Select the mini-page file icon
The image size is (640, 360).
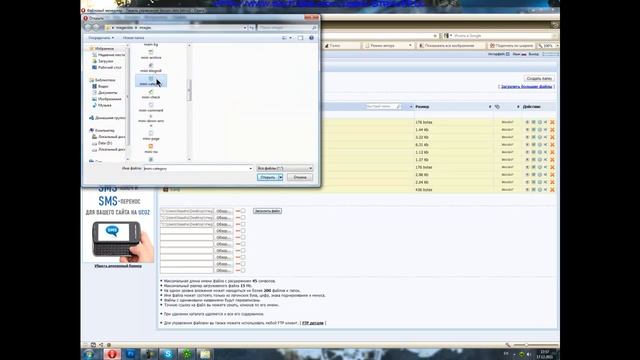click(151, 133)
